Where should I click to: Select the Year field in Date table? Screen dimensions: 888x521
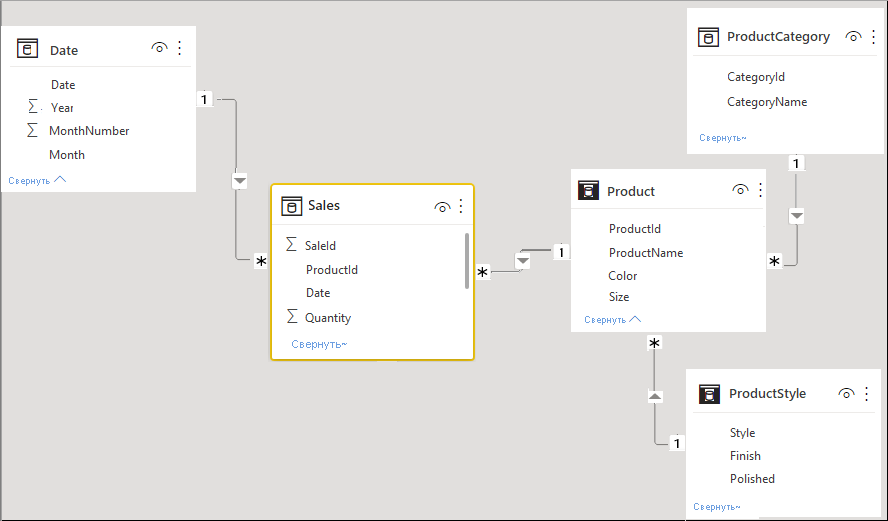click(62, 108)
